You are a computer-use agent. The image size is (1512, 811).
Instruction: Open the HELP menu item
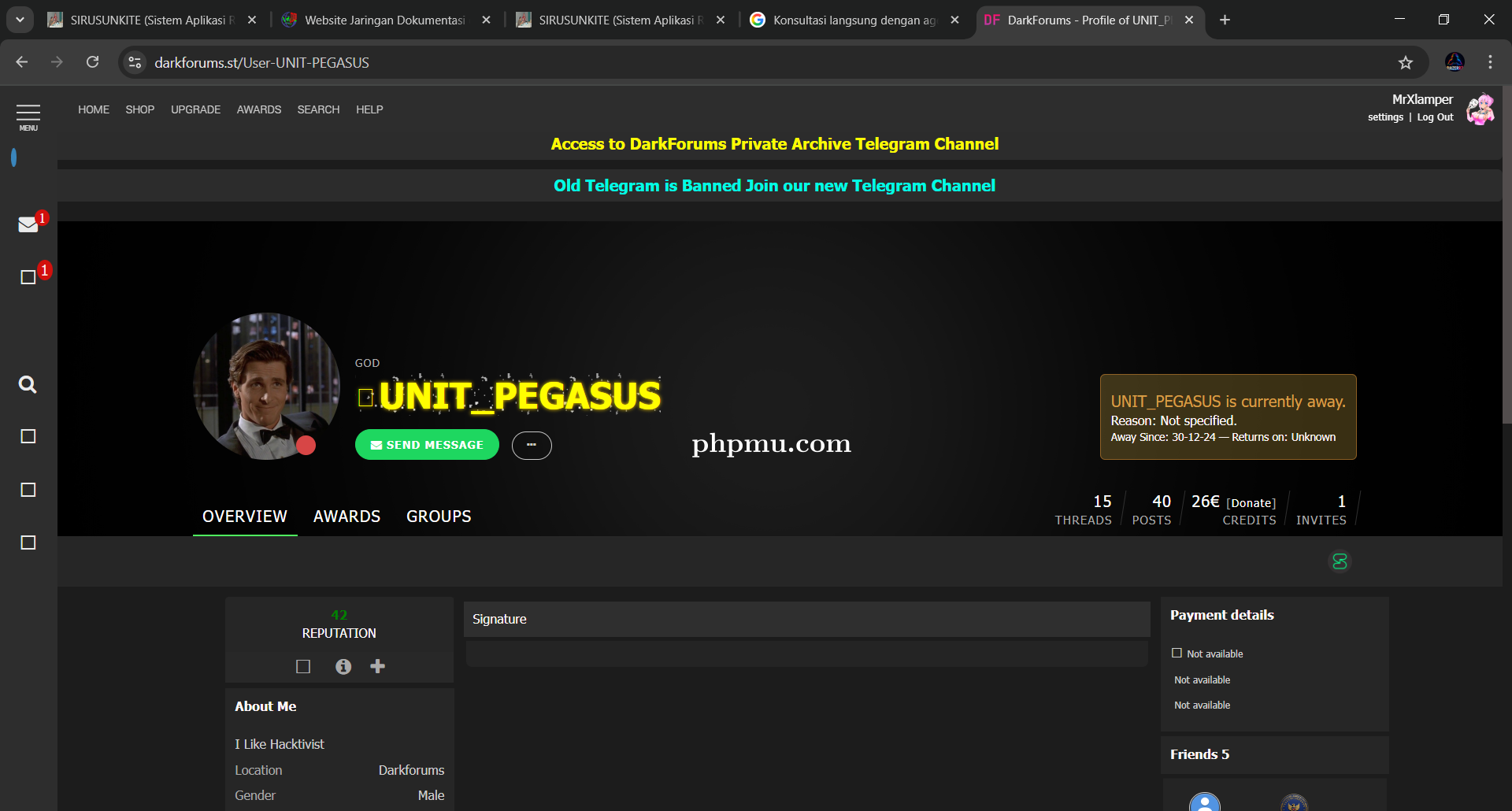tap(369, 109)
